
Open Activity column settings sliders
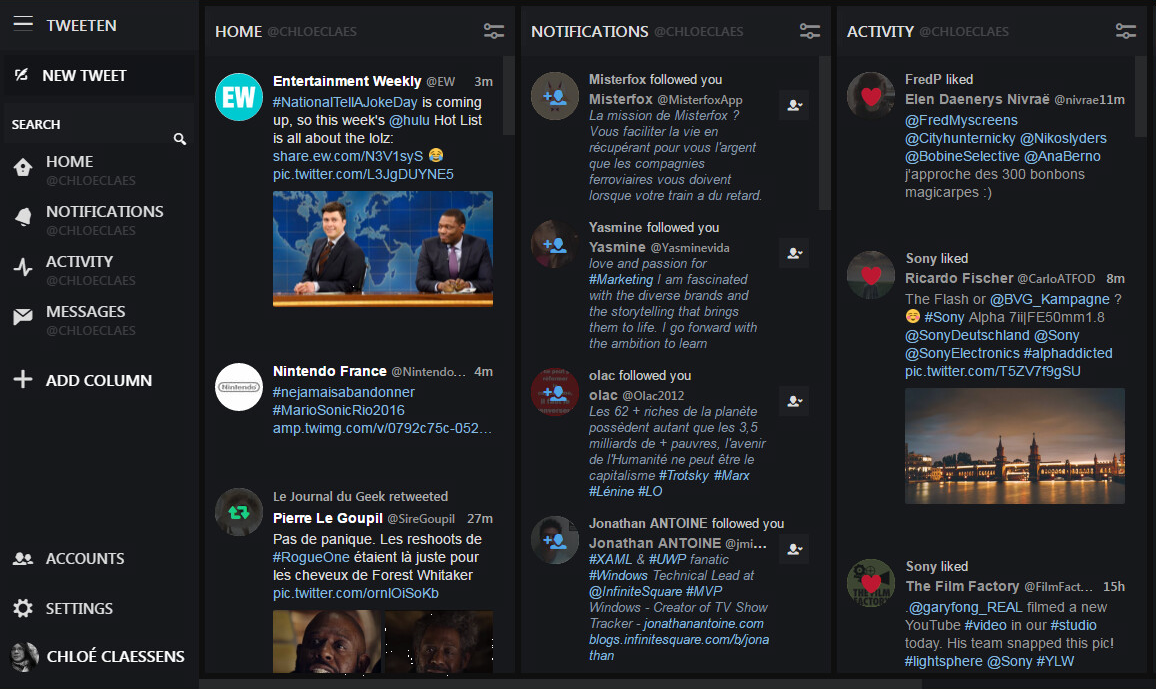1126,32
